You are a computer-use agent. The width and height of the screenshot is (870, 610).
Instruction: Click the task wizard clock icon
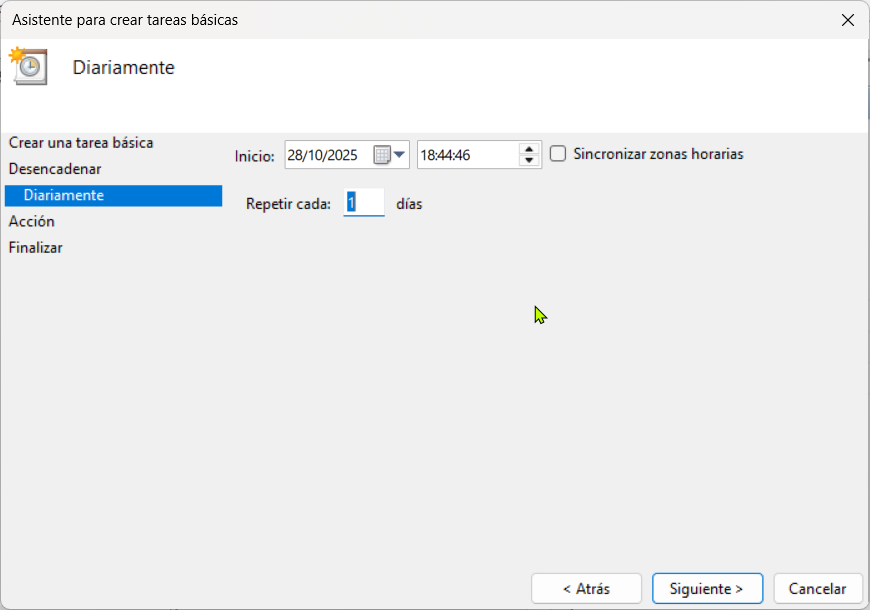29,66
